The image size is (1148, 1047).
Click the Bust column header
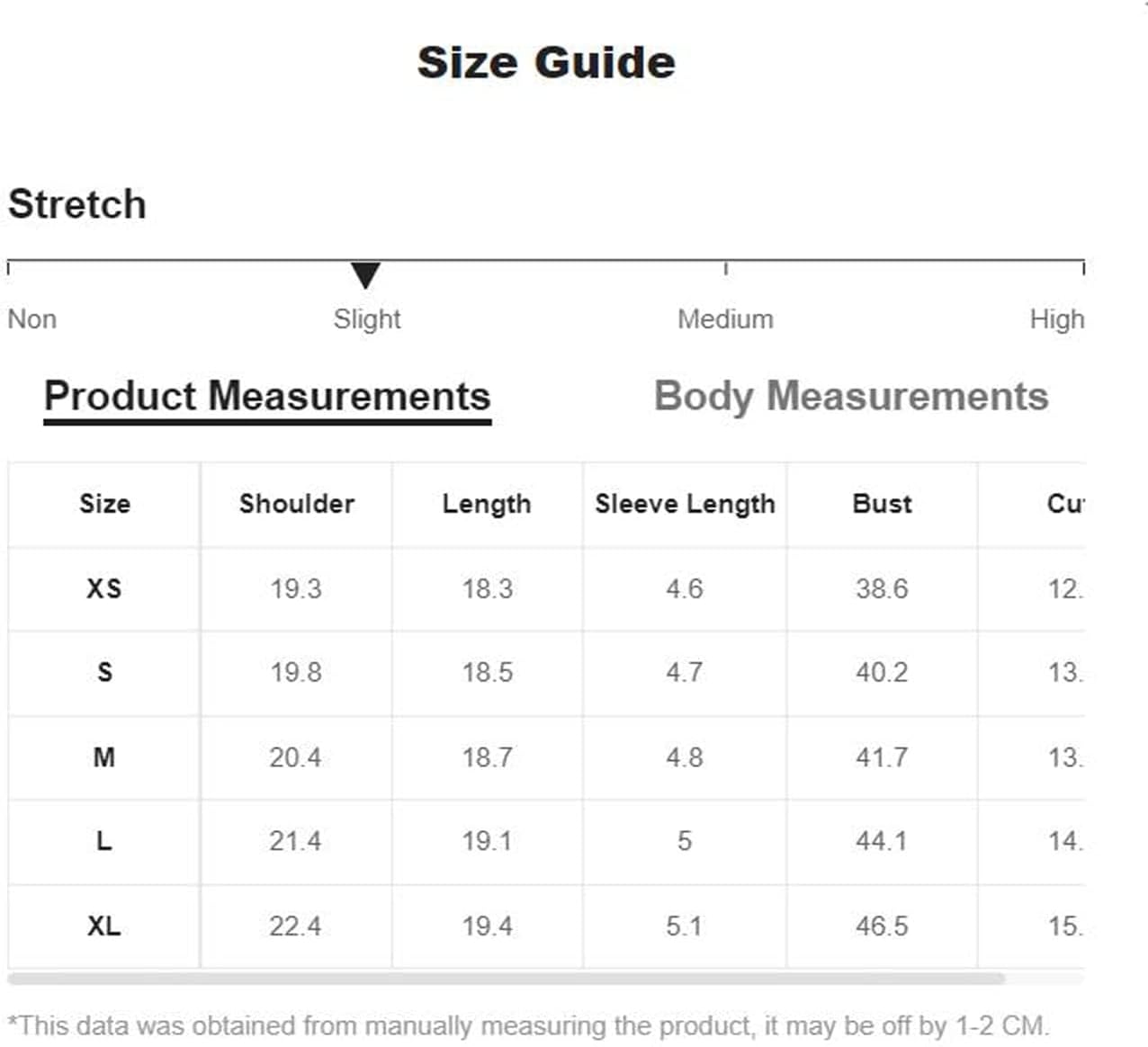(882, 504)
